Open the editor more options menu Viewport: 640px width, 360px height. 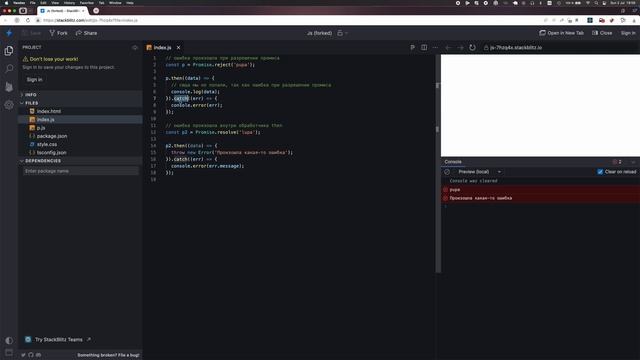(x=435, y=48)
